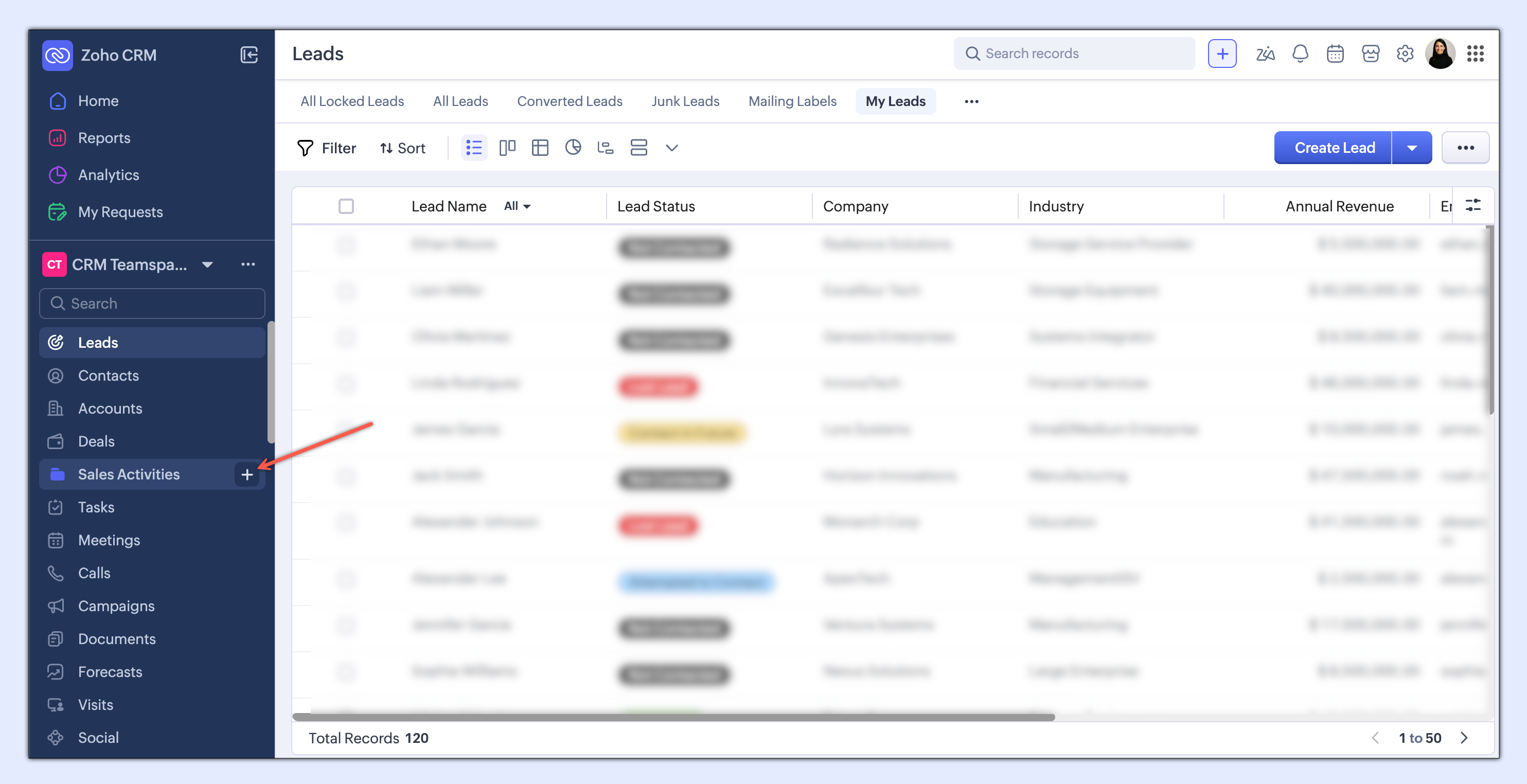Screen dimensions: 1527x784
Task: Open Contacts in the sidebar
Action: point(109,376)
